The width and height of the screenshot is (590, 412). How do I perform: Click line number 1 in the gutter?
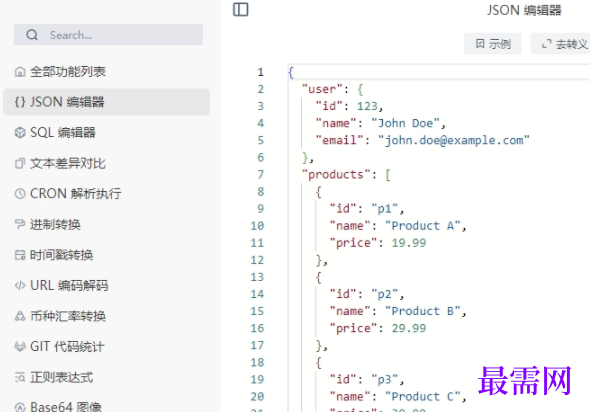tap(260, 72)
